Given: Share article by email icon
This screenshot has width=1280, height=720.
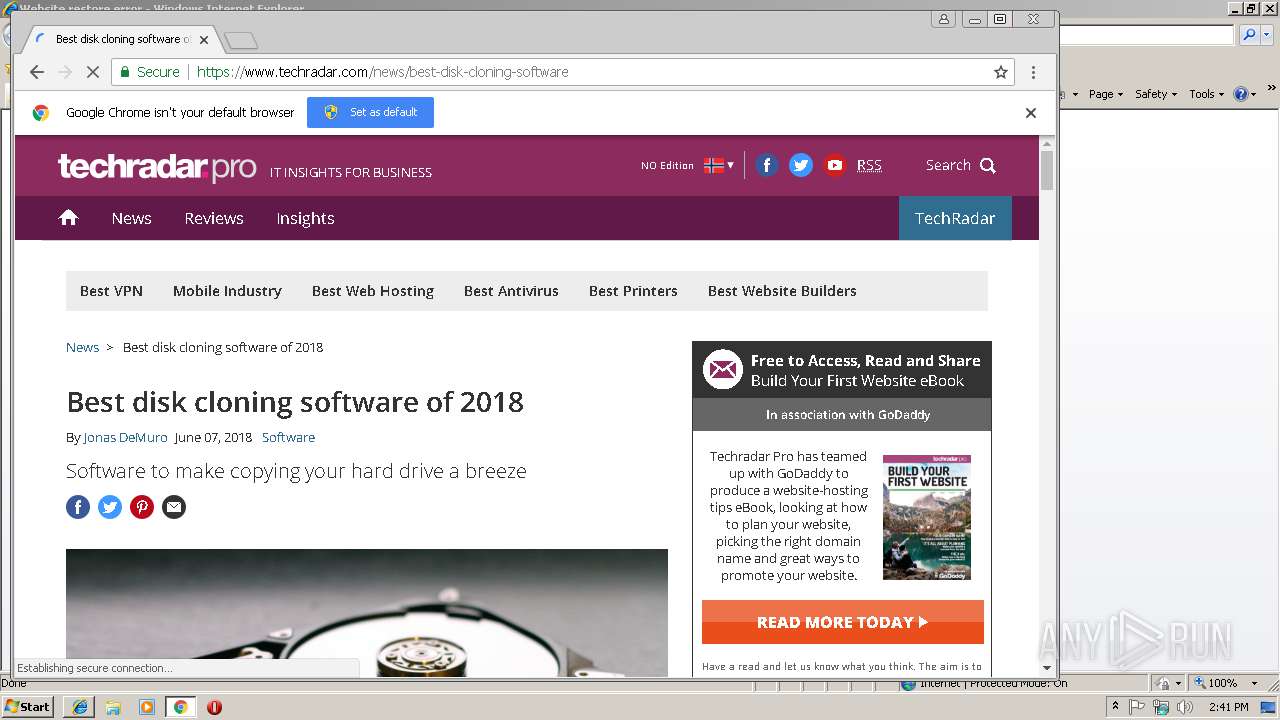Looking at the screenshot, I should [174, 507].
